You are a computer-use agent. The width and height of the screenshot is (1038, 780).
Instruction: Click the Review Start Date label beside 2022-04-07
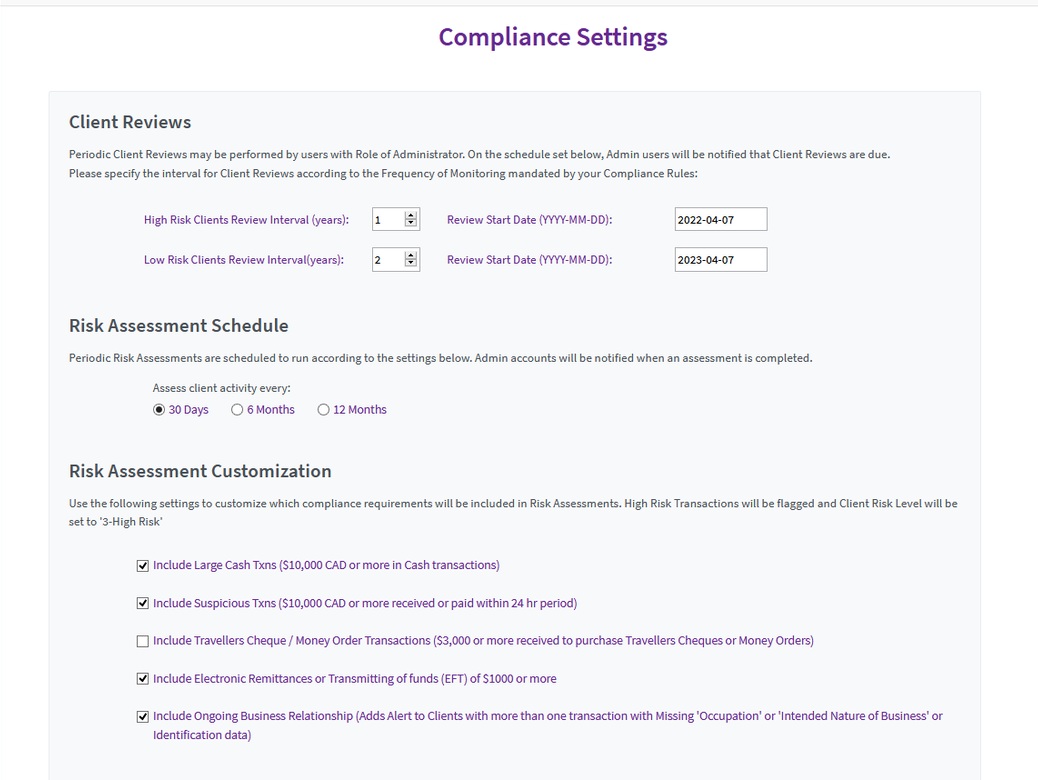click(530, 220)
